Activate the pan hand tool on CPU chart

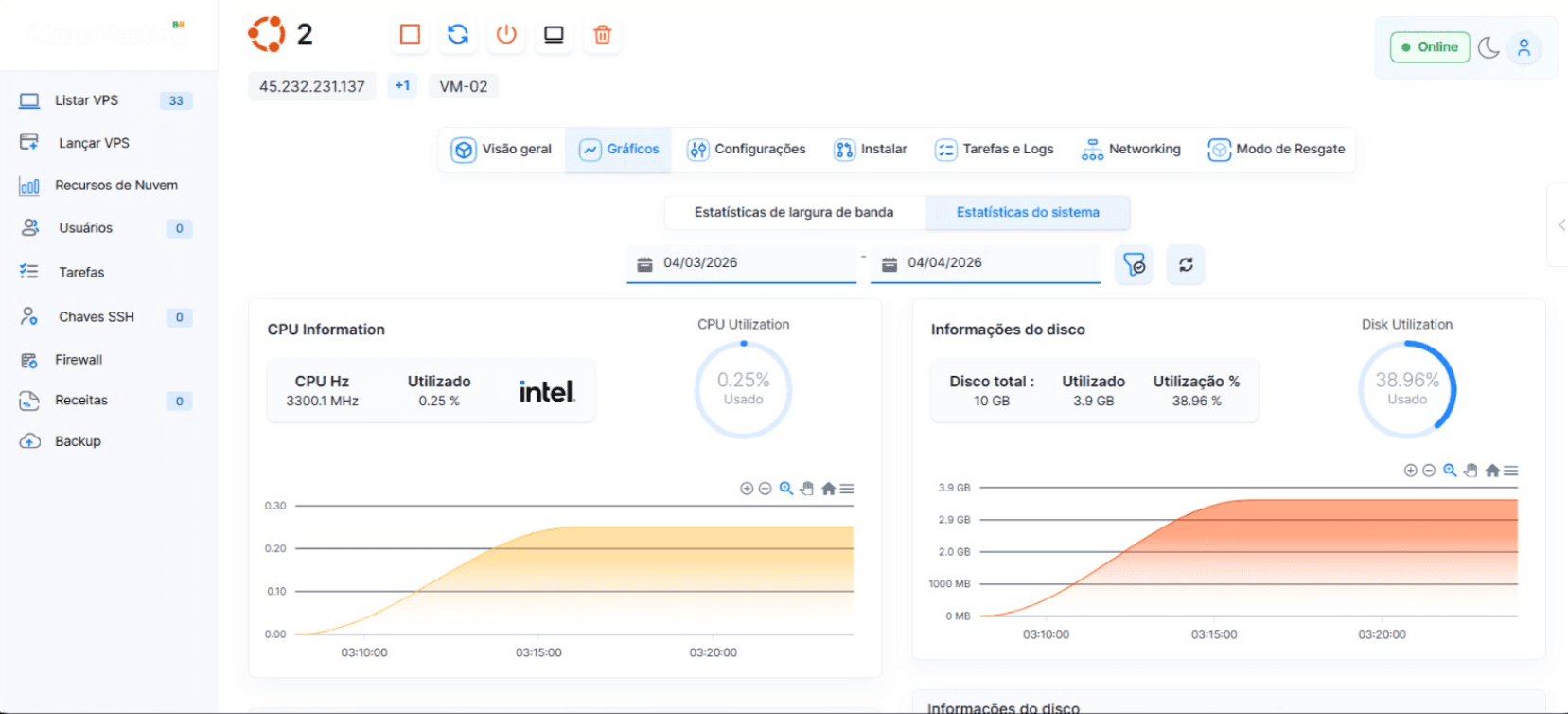(x=807, y=489)
